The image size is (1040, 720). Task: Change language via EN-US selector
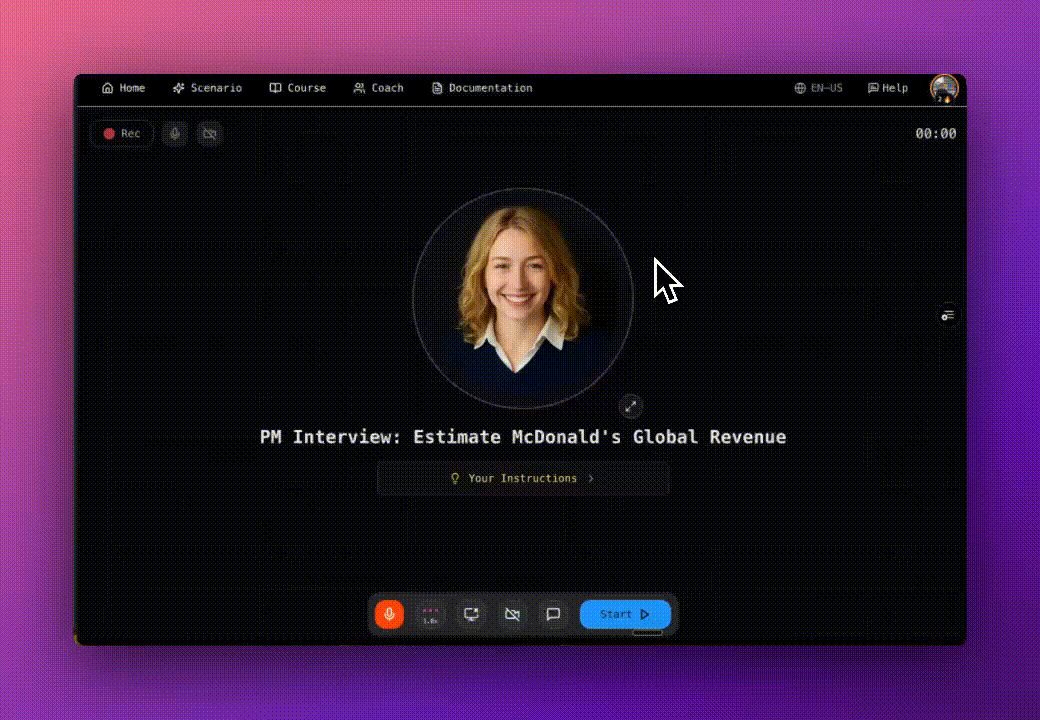[x=818, y=88]
